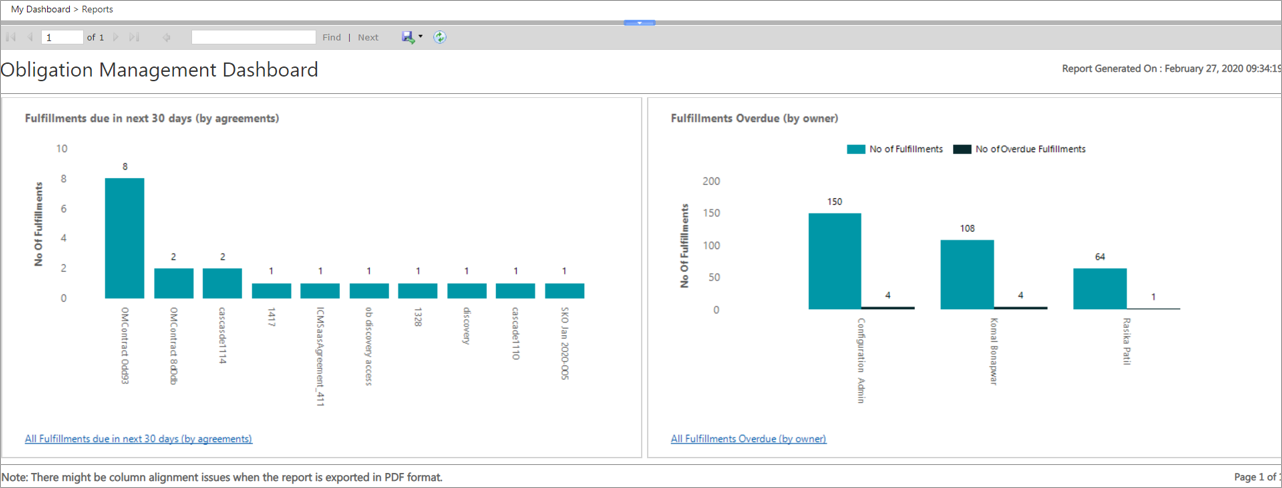Viewport: 1282px width, 488px height.
Task: Click the No of Overdue Fulfillments legend swatch
Action: coord(962,149)
